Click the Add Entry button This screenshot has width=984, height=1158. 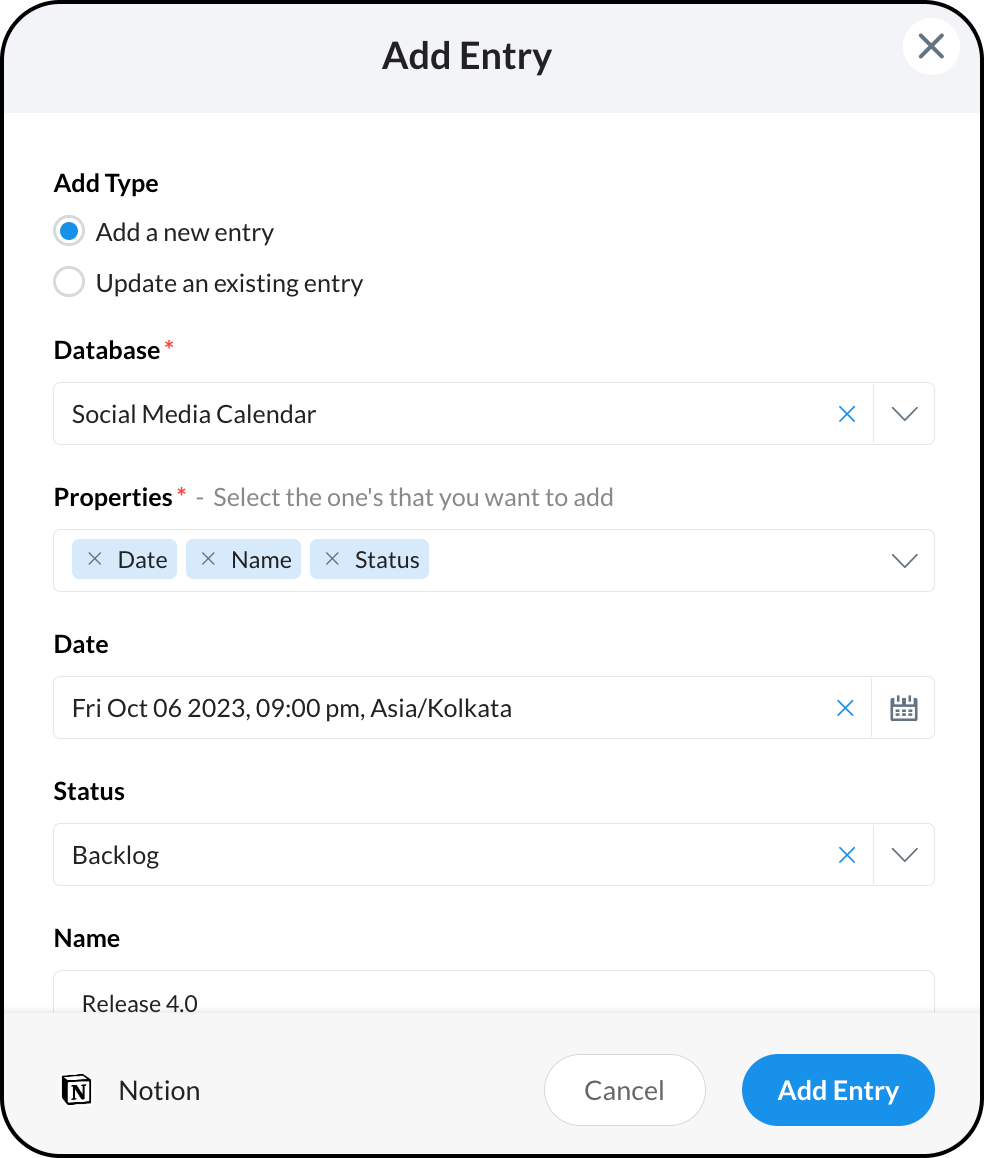point(838,1090)
